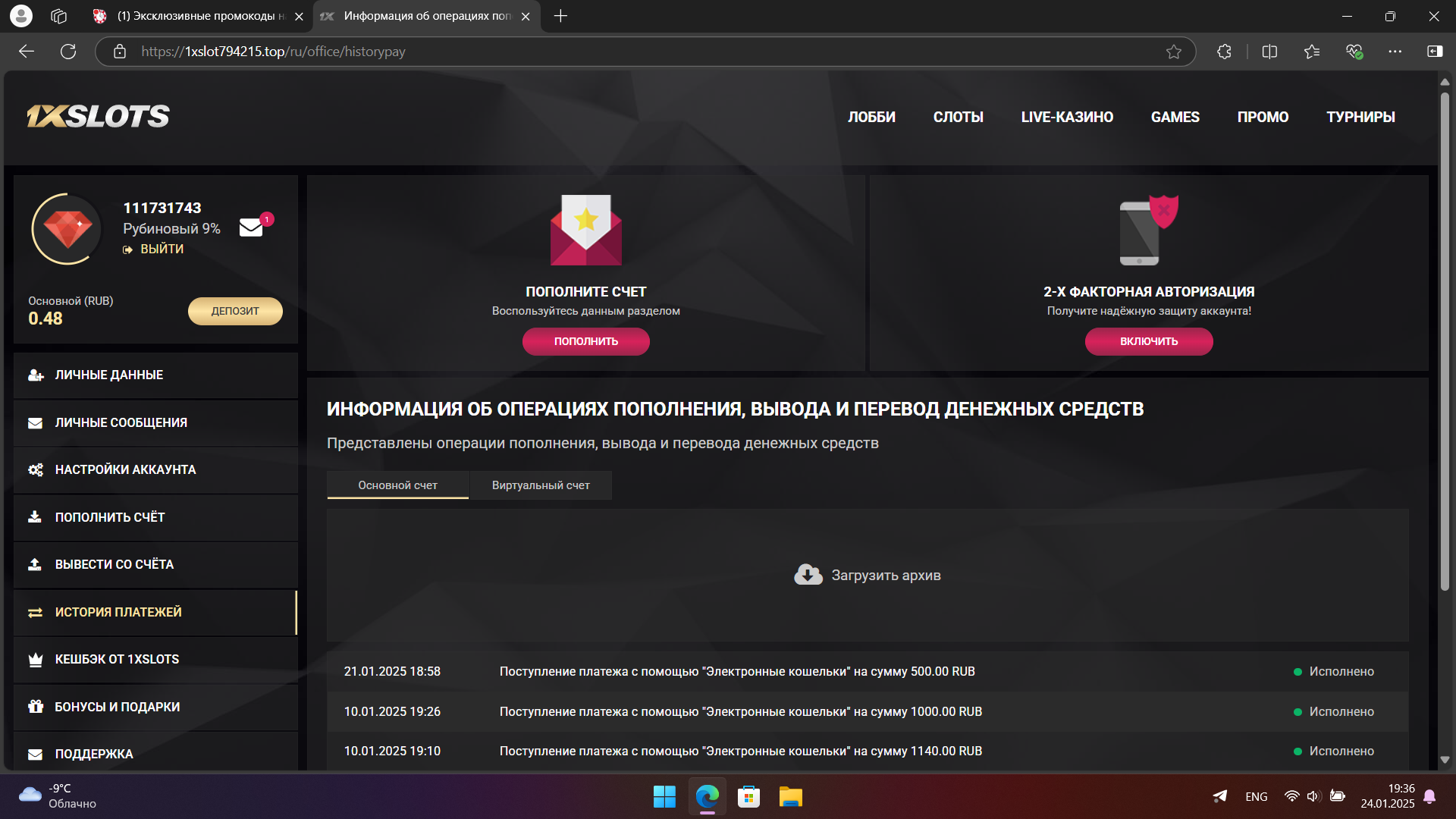This screenshot has width=1456, height=819.
Task: Click the Личные данные person icon
Action: (x=36, y=374)
